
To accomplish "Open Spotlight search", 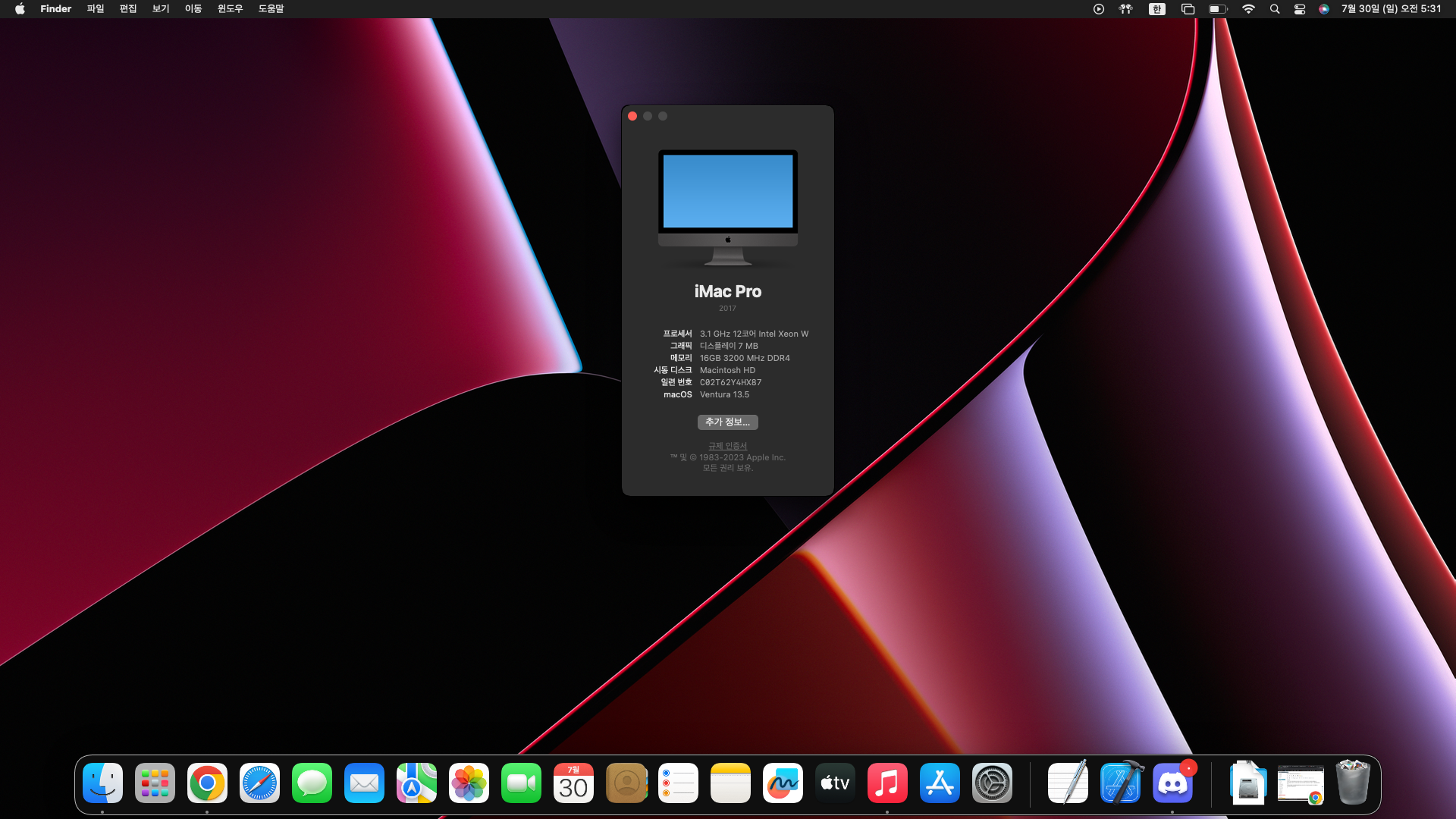I will point(1275,9).
